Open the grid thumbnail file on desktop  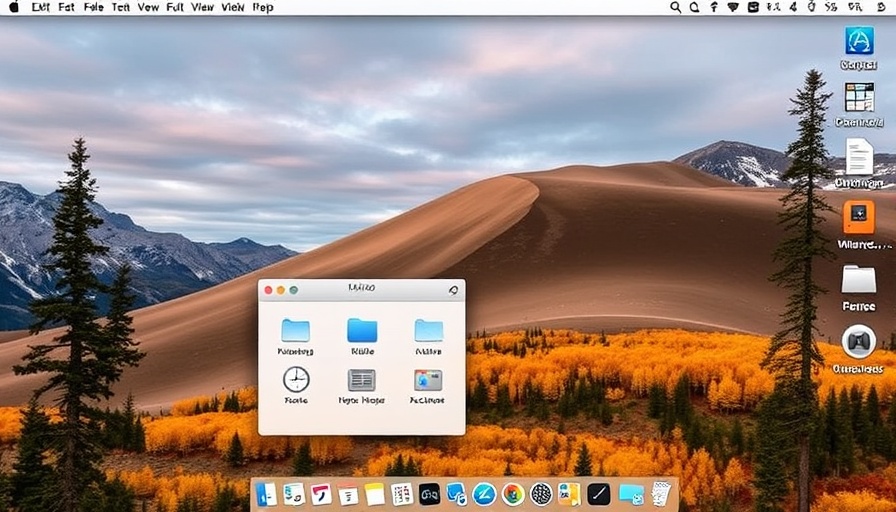(859, 97)
